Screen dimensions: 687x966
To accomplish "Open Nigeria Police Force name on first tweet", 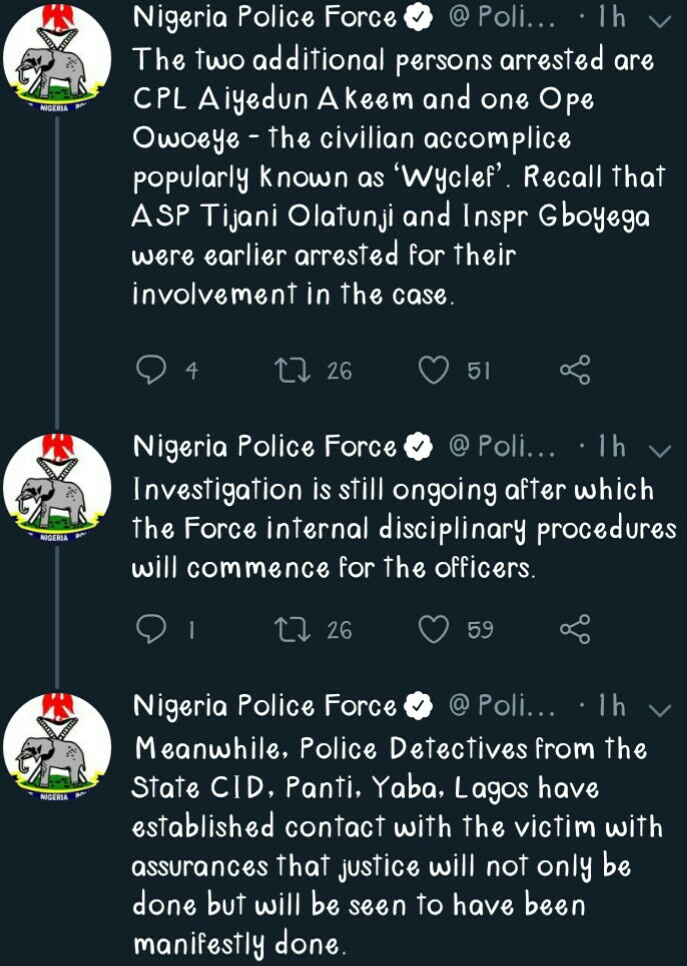I will 265,19.
